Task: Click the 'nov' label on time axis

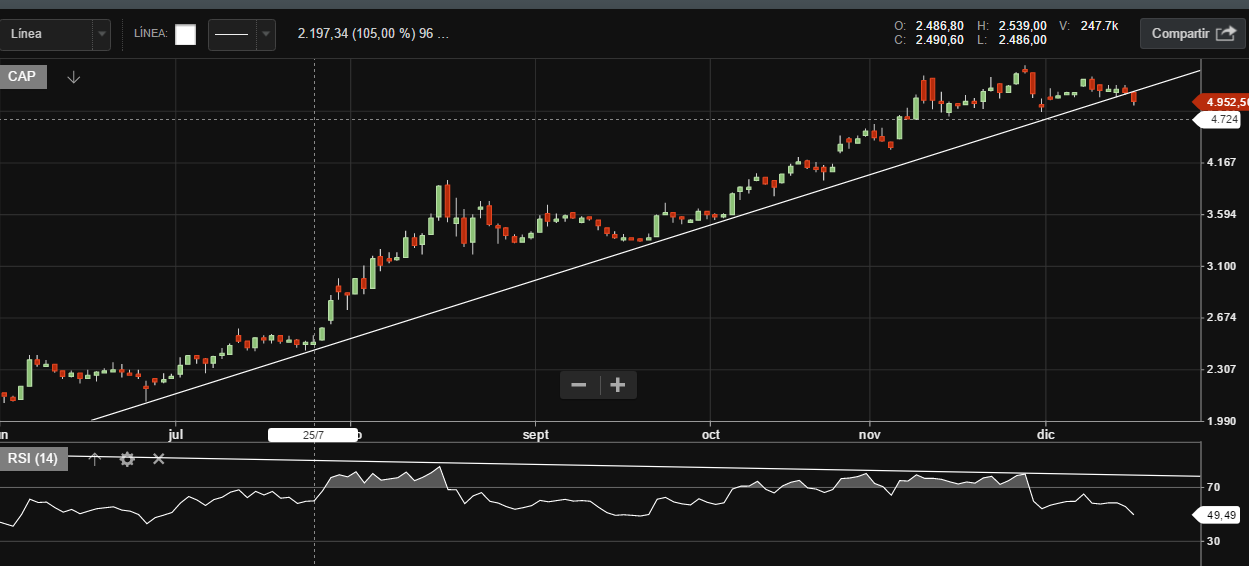Action: (870, 435)
